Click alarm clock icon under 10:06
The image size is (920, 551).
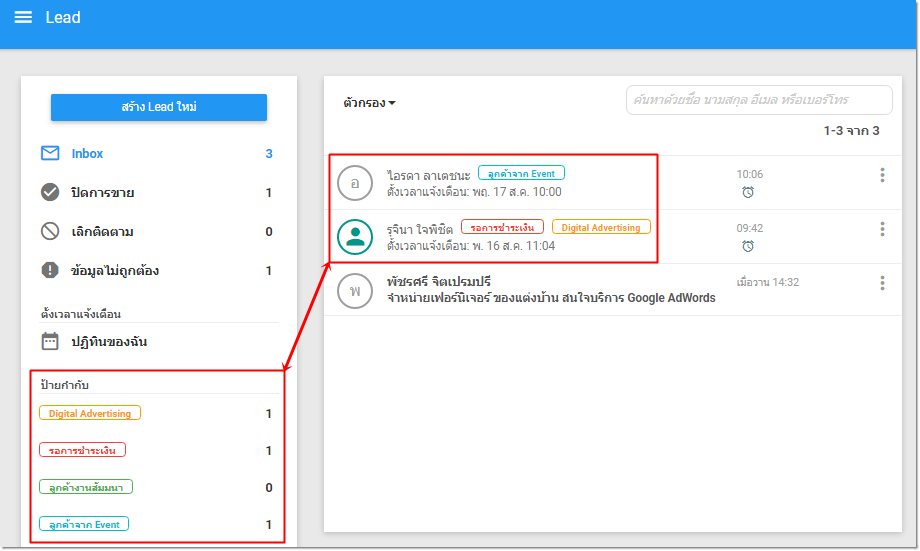pos(748,192)
